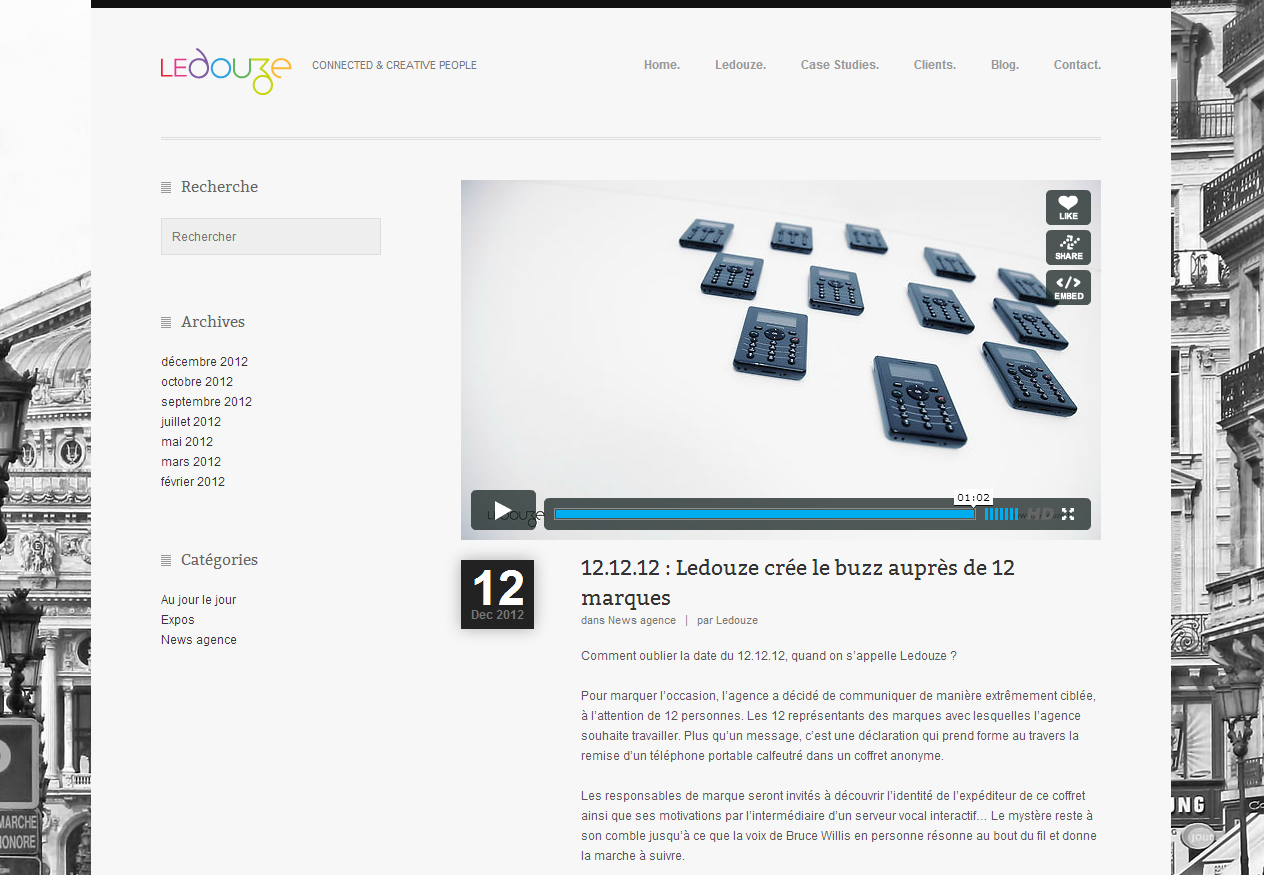
Task: Follow the News agence link under article title
Action: 642,620
